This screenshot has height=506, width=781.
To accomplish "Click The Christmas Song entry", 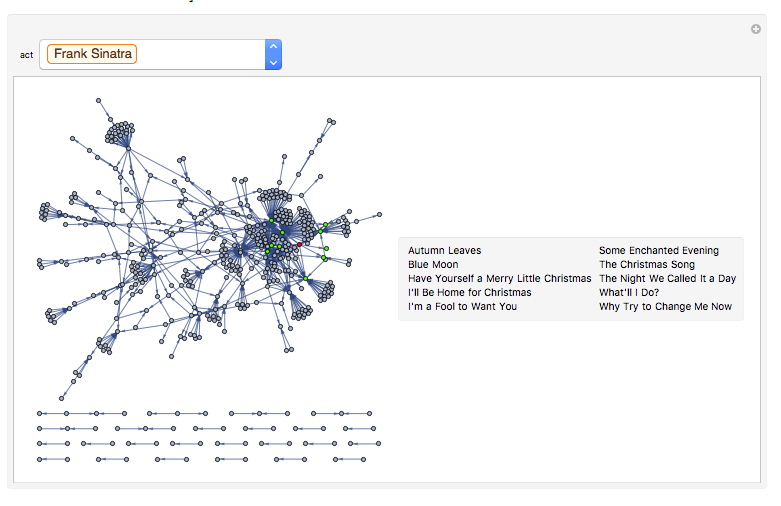I will pos(647,264).
